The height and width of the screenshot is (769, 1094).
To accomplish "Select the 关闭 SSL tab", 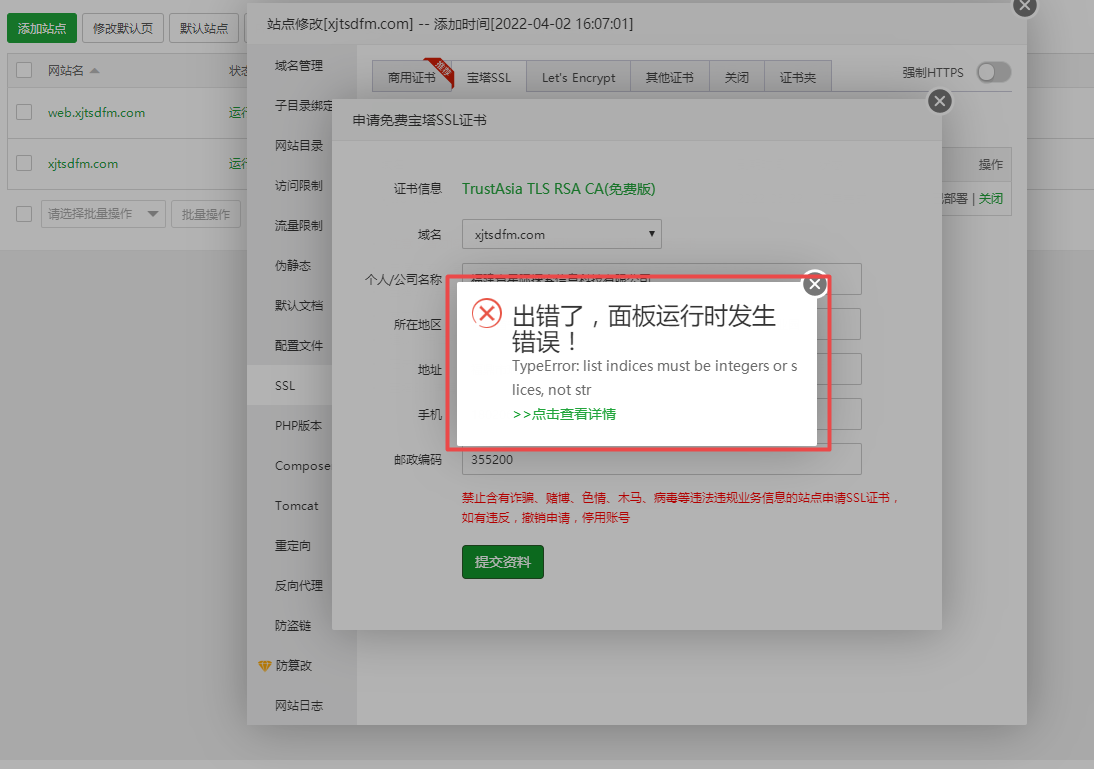I will click(x=737, y=77).
